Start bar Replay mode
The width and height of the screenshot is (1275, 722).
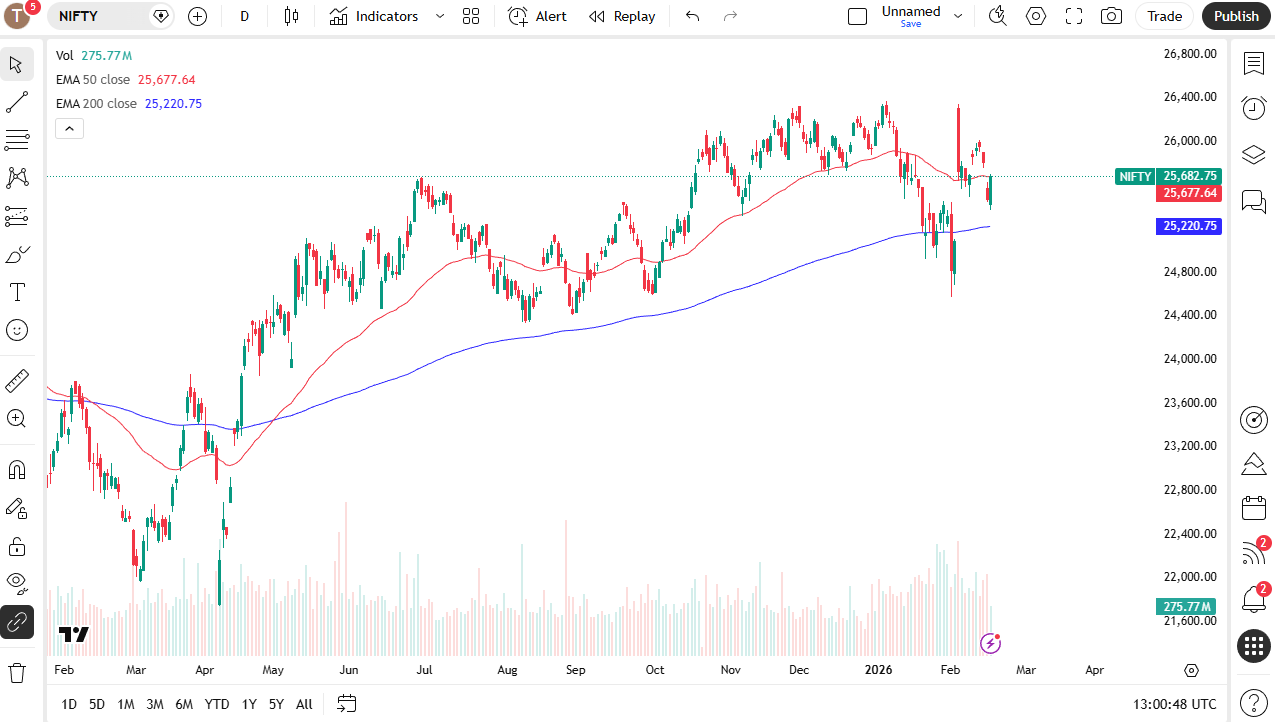(622, 16)
